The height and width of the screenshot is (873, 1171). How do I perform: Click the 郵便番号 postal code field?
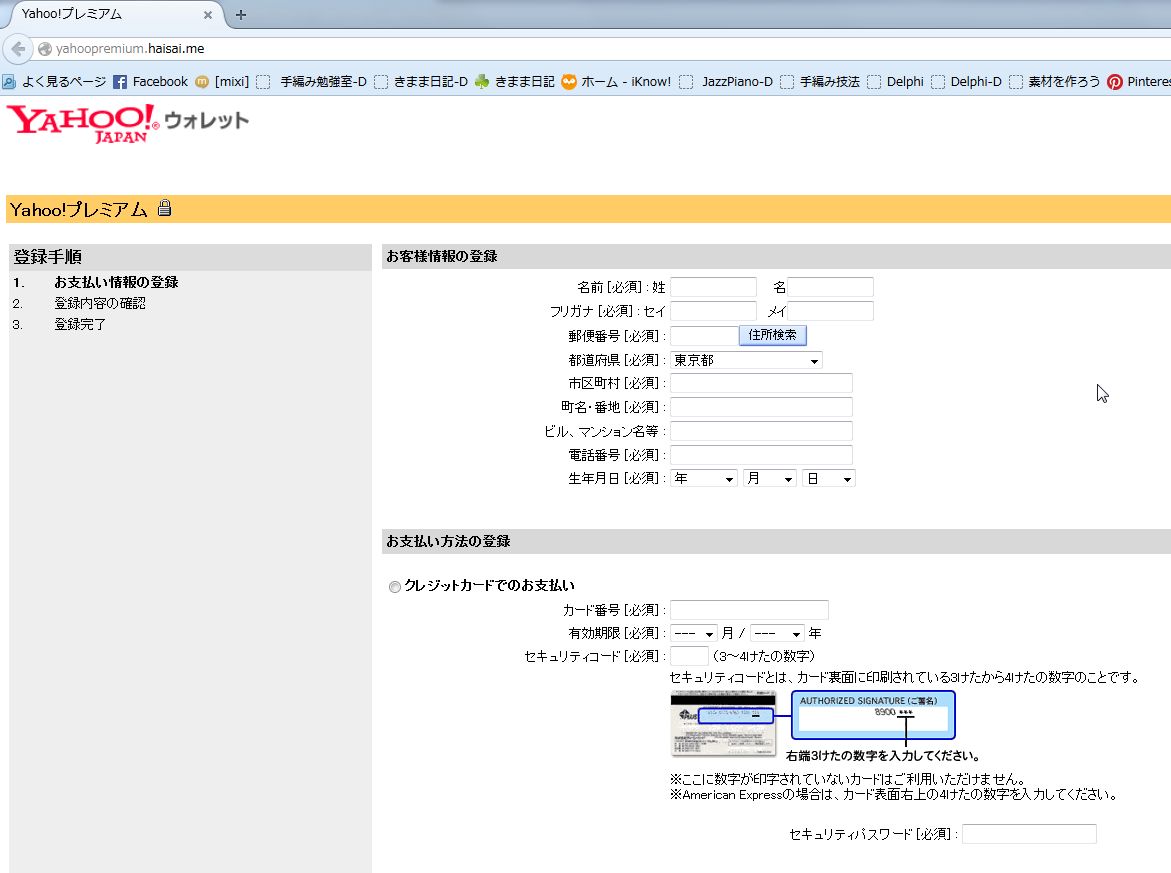[704, 335]
